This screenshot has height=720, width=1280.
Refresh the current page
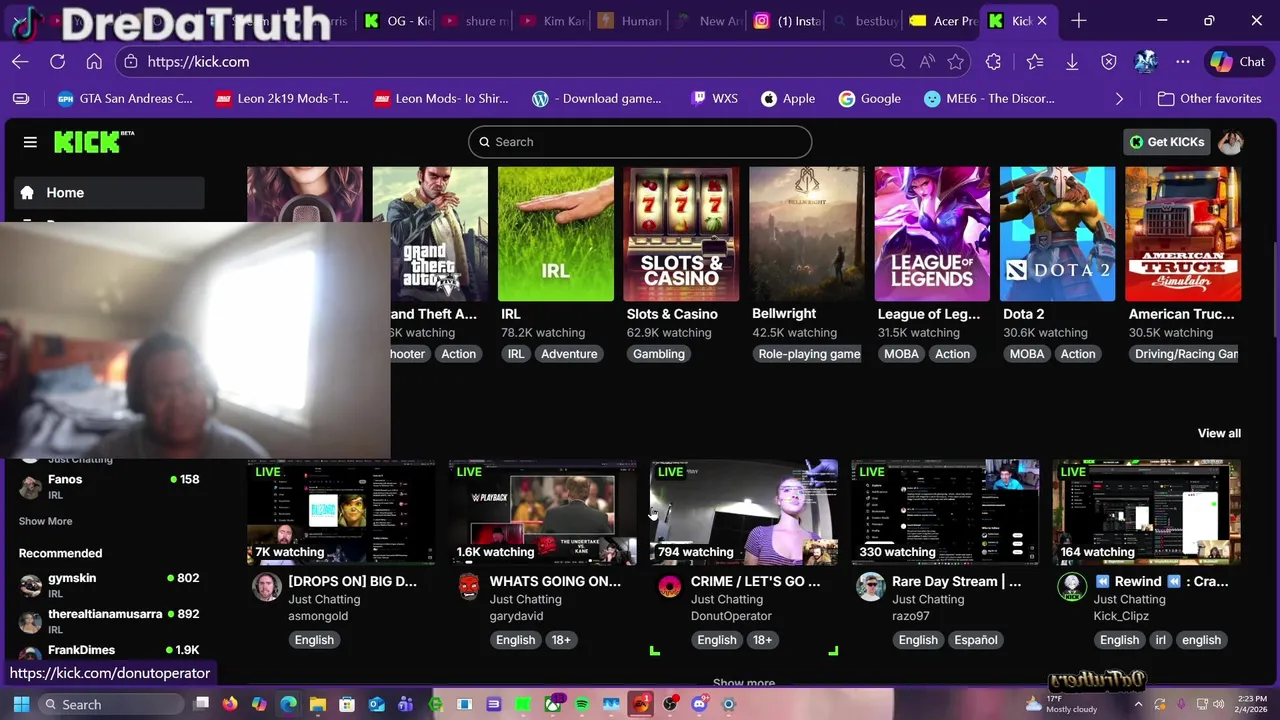(57, 62)
